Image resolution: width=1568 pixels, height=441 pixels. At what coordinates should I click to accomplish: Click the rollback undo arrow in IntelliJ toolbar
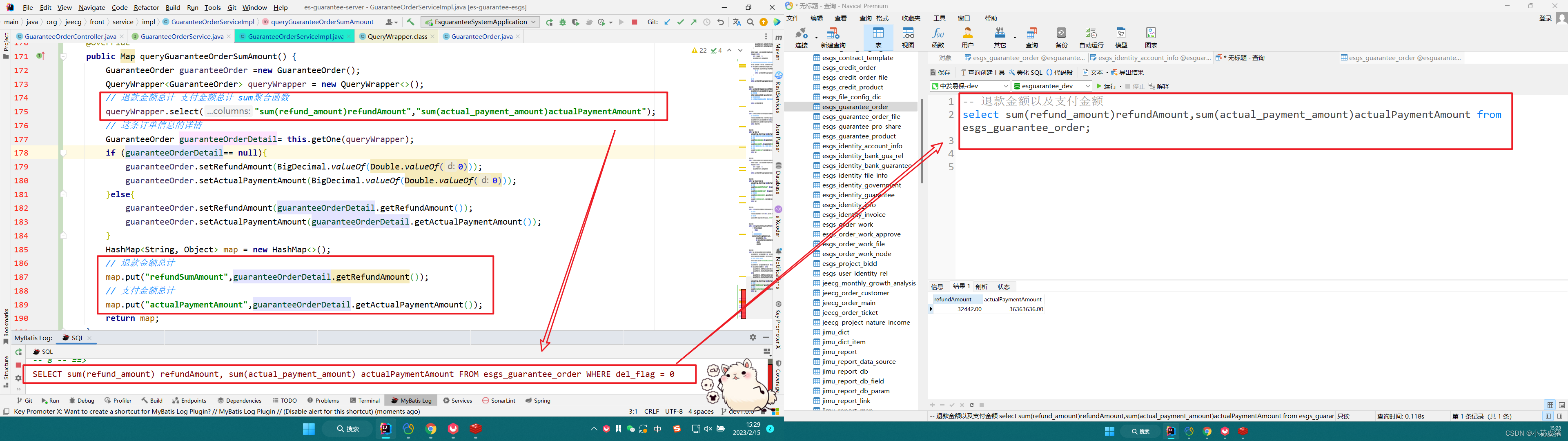click(721, 22)
